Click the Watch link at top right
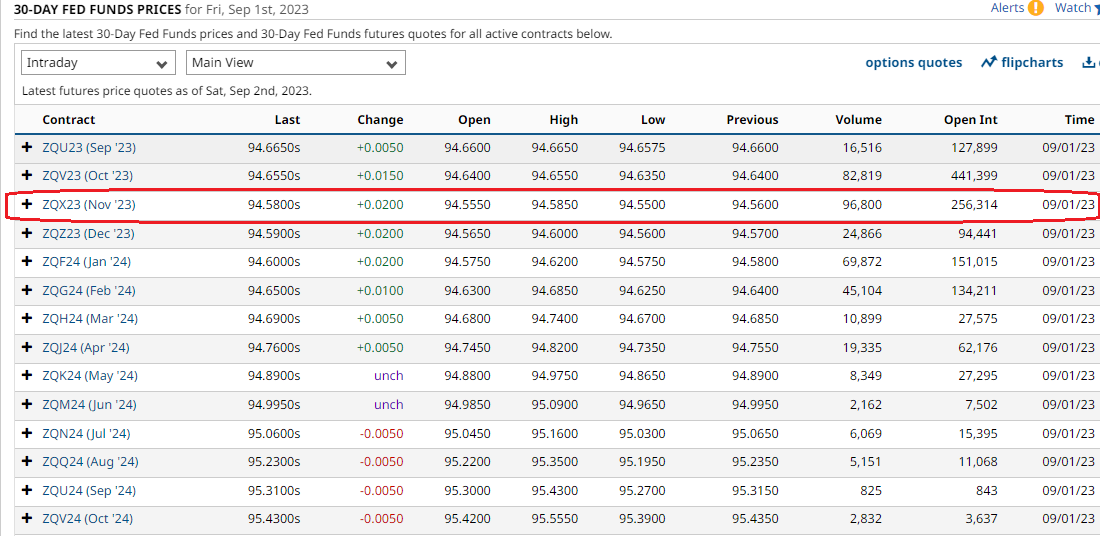 [1074, 8]
